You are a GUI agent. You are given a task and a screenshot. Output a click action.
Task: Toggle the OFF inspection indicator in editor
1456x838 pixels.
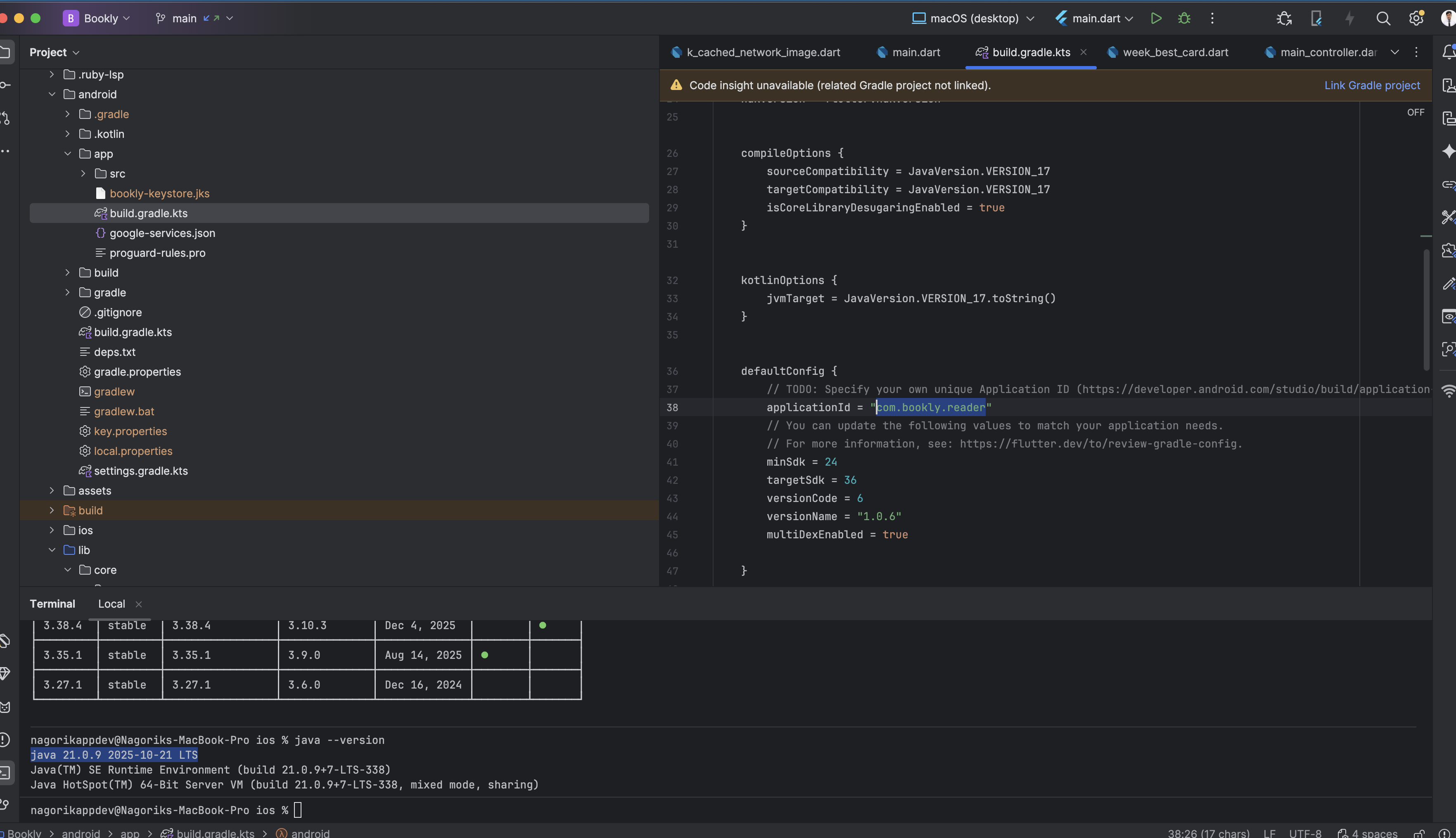(1415, 112)
